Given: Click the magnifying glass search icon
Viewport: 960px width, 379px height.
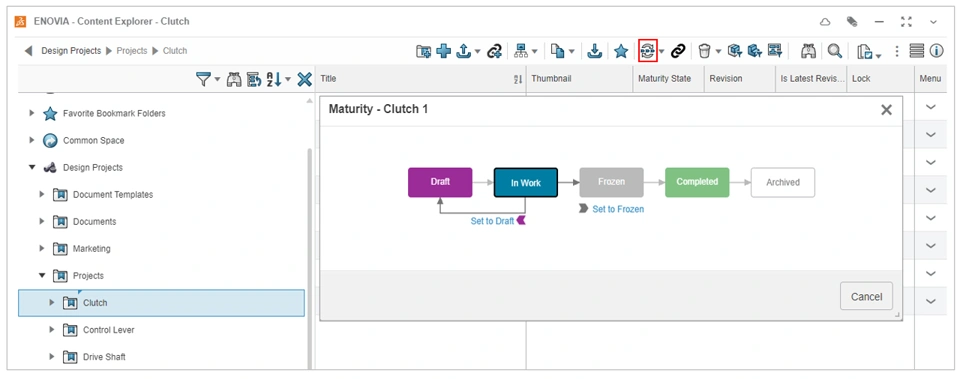Looking at the screenshot, I should (x=834, y=51).
